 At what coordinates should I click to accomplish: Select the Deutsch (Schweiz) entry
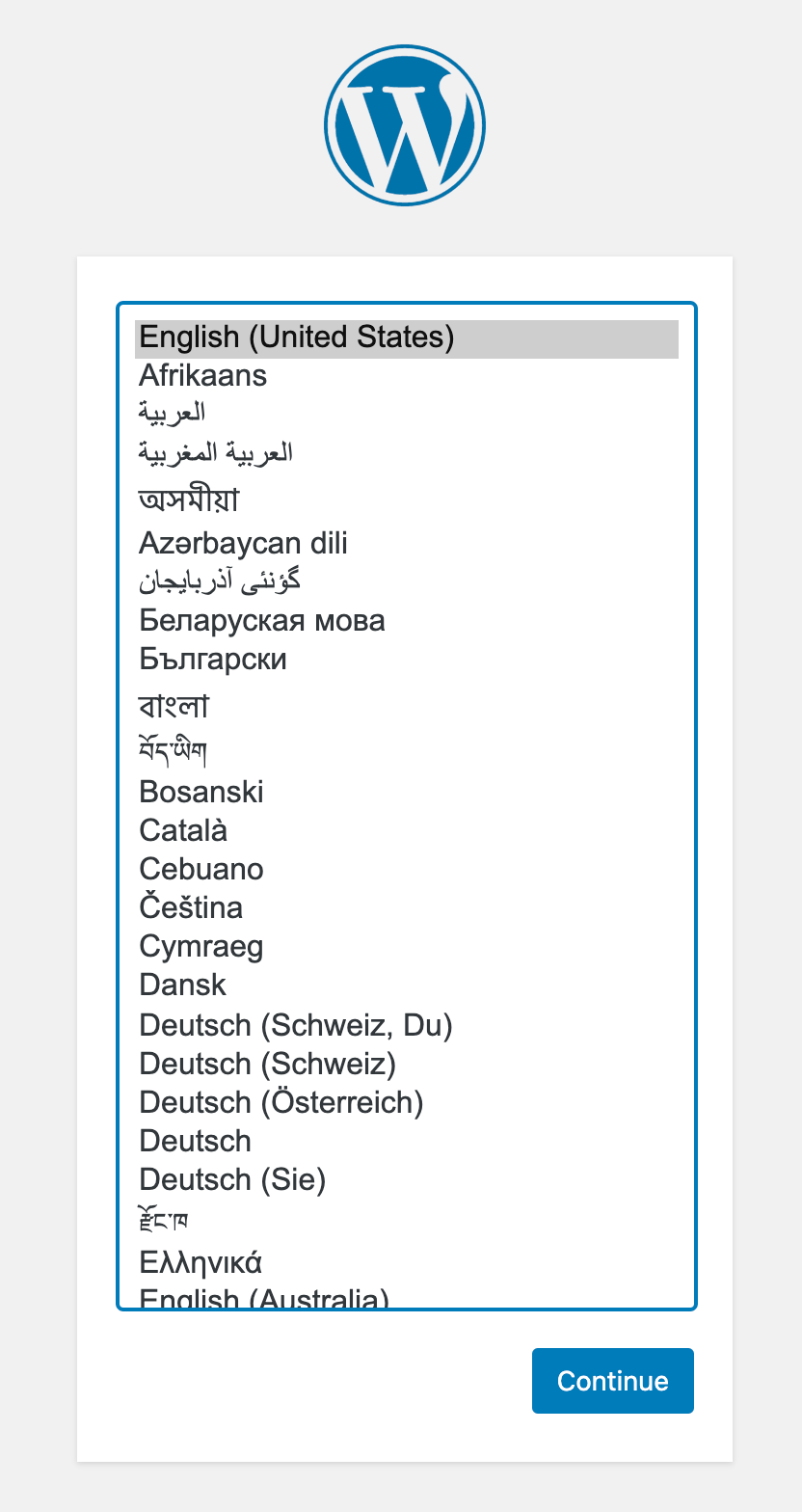point(268,1064)
